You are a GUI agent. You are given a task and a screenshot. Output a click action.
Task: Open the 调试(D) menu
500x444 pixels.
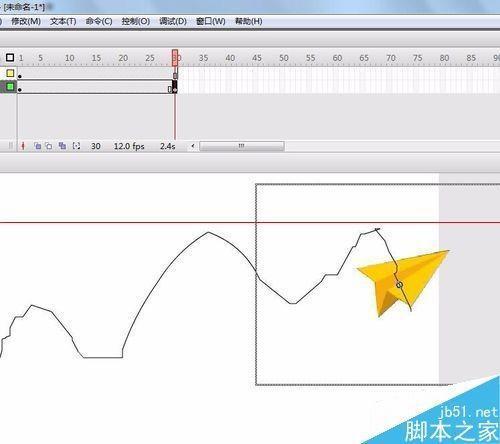point(173,21)
